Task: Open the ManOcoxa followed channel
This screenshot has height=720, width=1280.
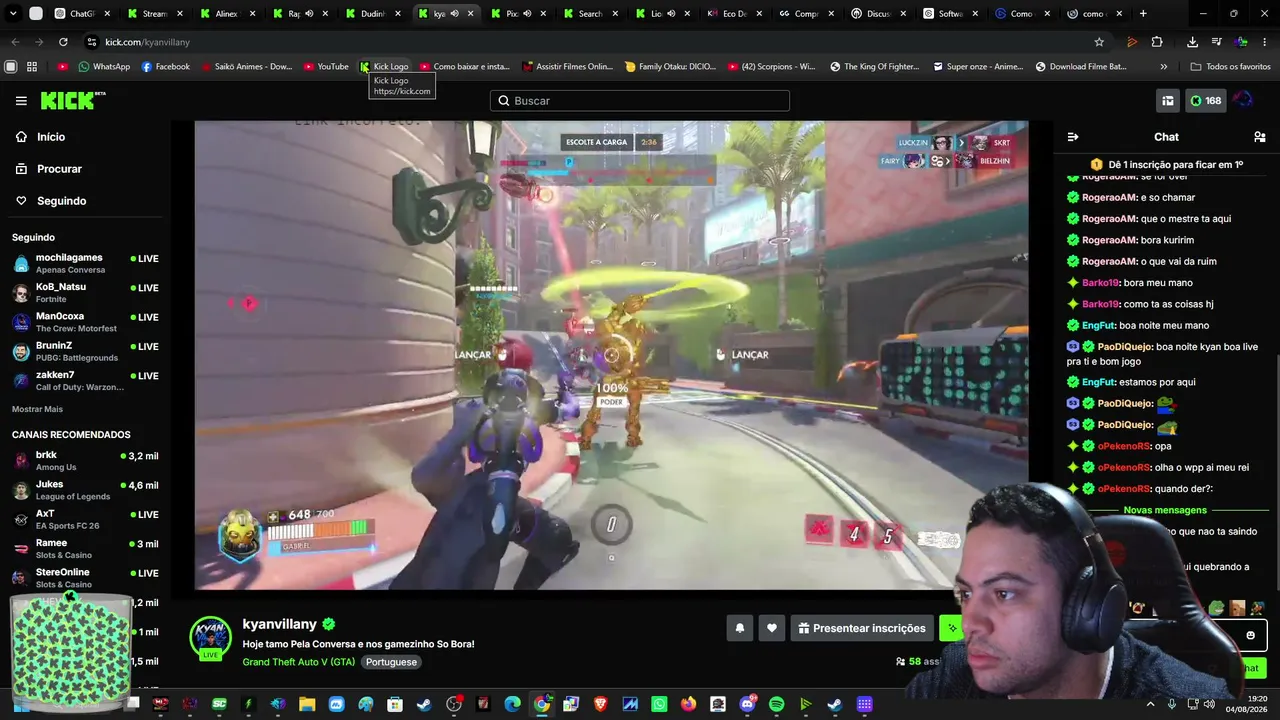Action: pyautogui.click(x=85, y=322)
